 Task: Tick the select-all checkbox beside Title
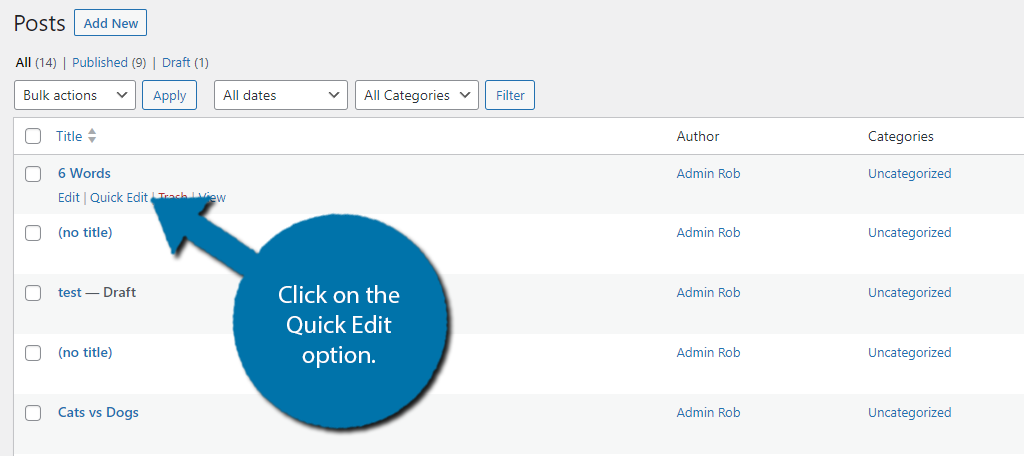point(33,137)
